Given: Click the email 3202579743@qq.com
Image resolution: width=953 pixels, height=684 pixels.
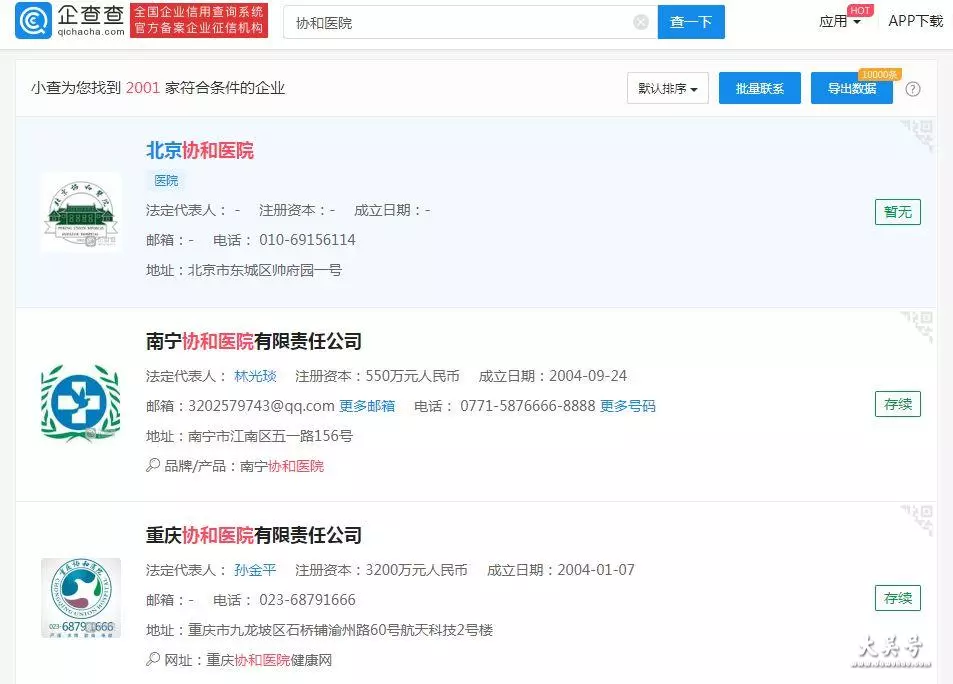Looking at the screenshot, I should [x=261, y=406].
